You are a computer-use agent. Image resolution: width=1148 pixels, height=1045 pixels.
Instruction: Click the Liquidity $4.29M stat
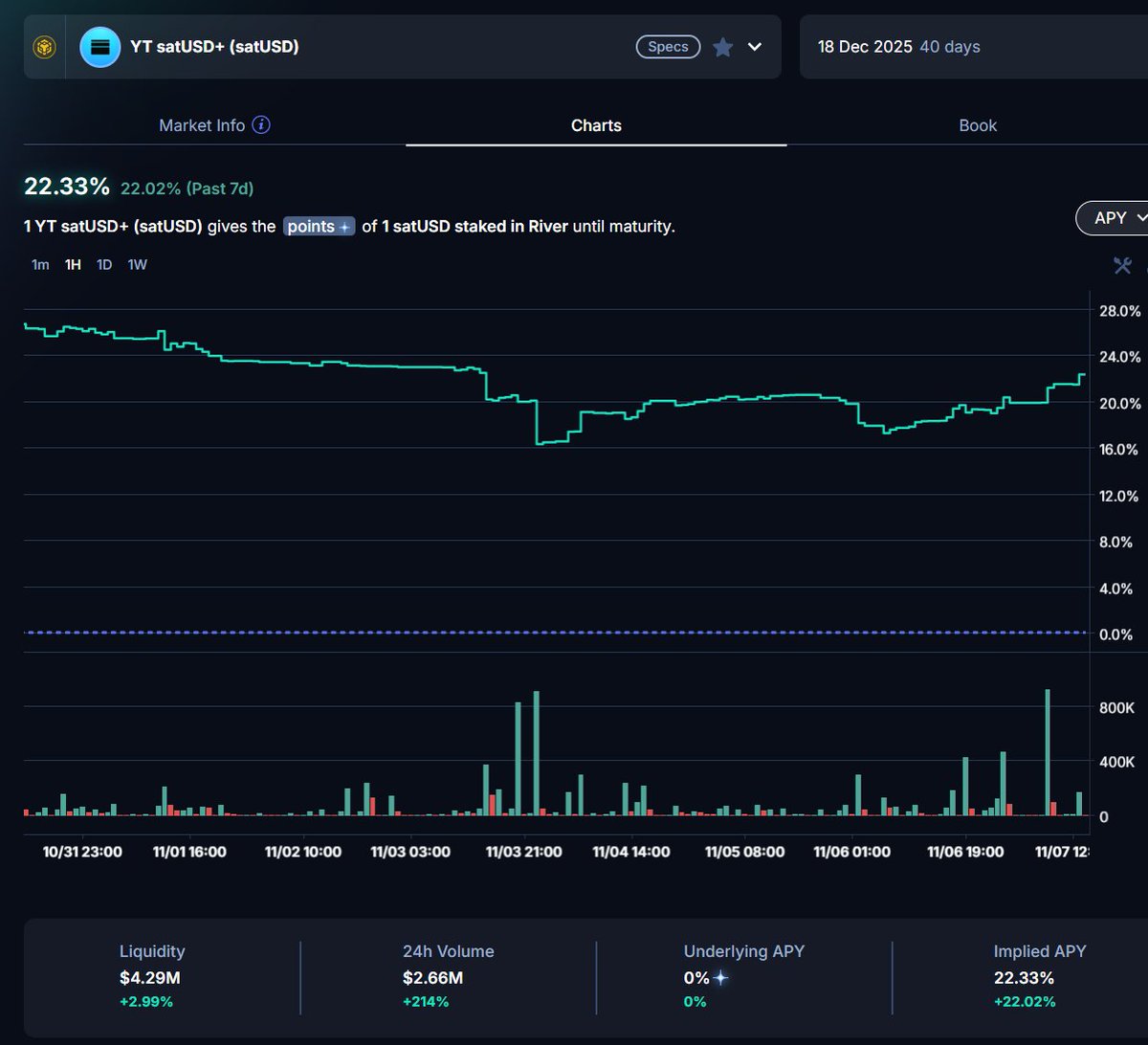pos(152,977)
